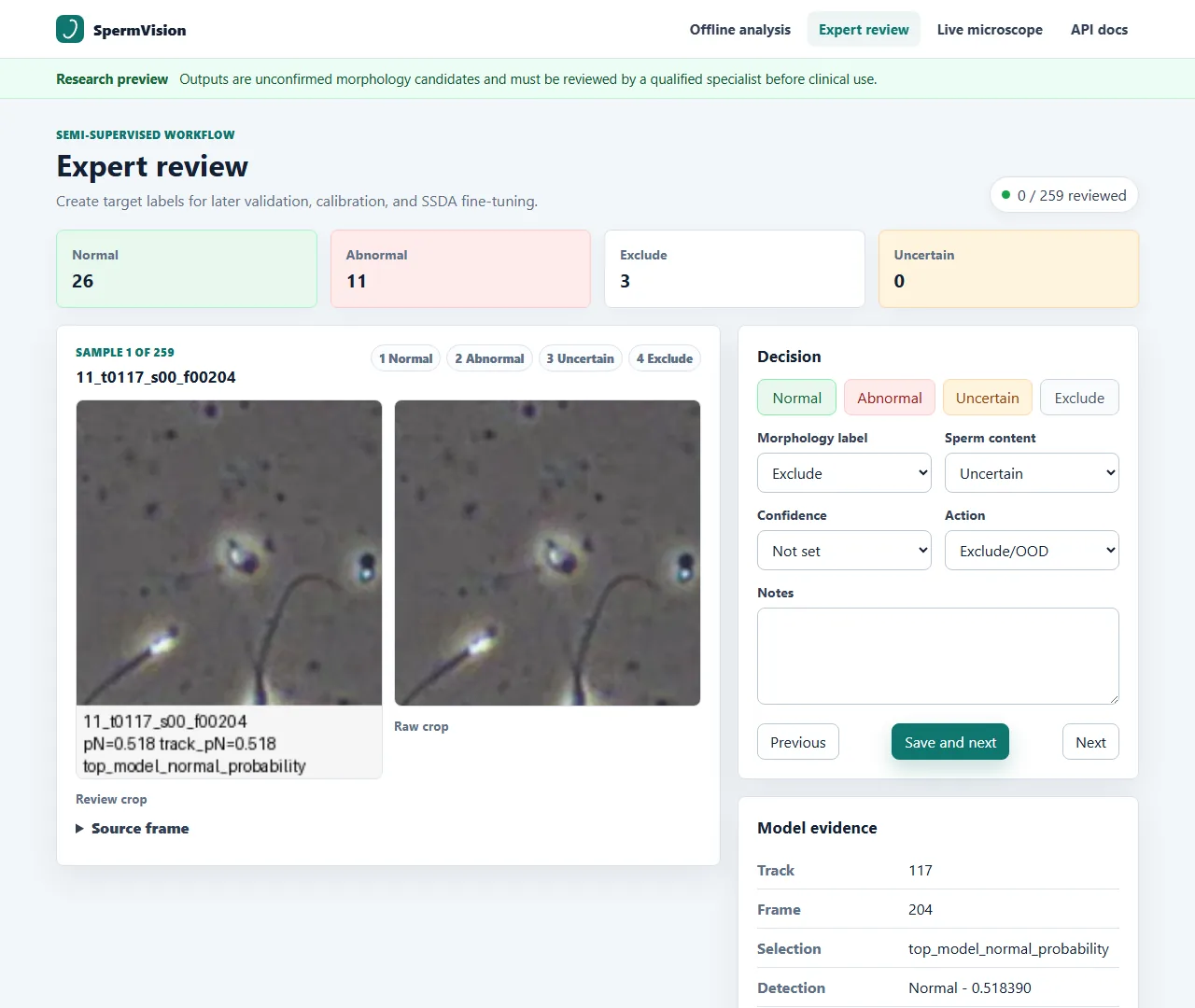Click the 'Research preview' banner label
Image resolution: width=1195 pixels, height=1008 pixels.
pos(112,79)
